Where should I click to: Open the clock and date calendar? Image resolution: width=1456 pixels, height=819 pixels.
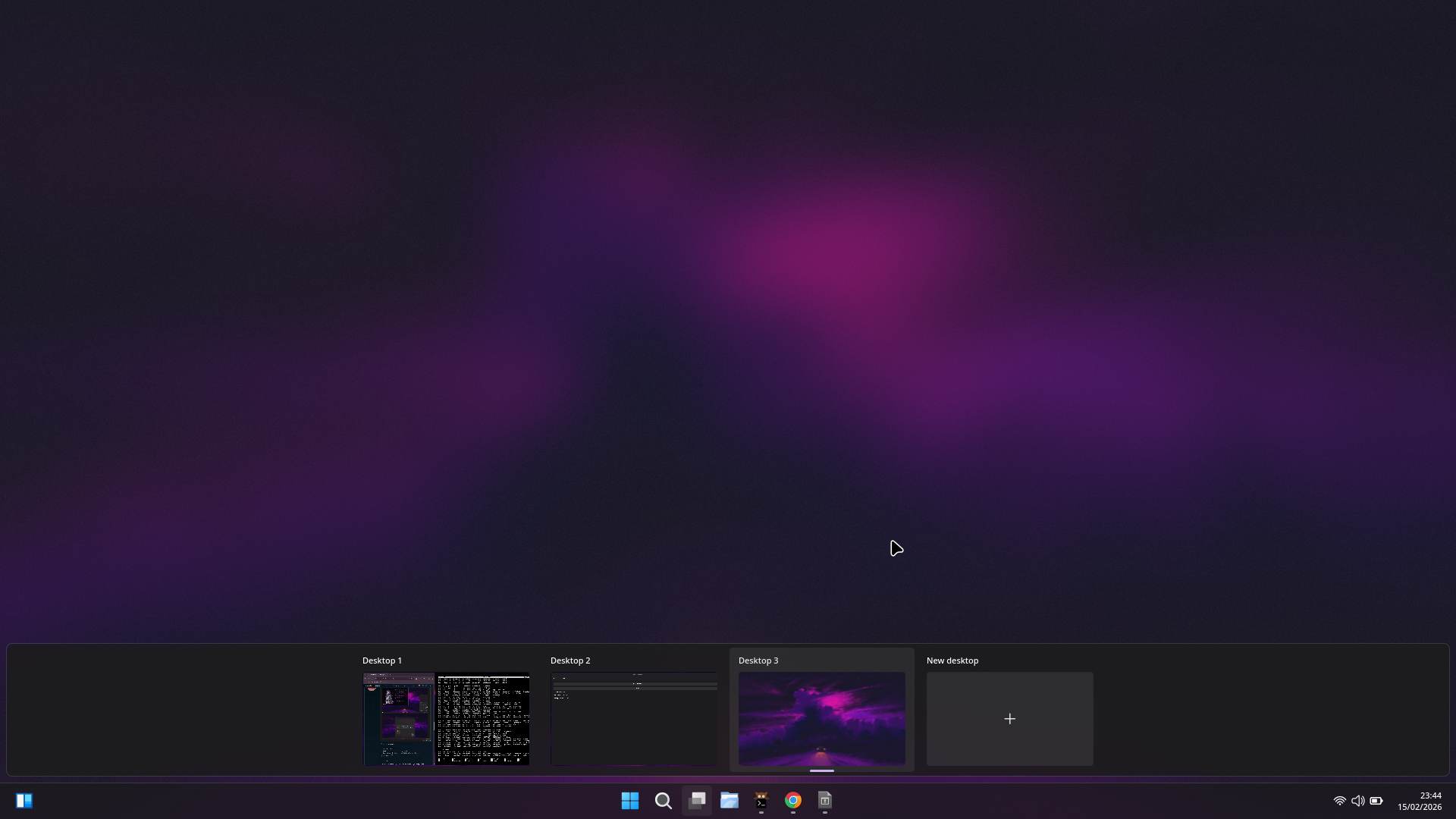pyautogui.click(x=1420, y=801)
